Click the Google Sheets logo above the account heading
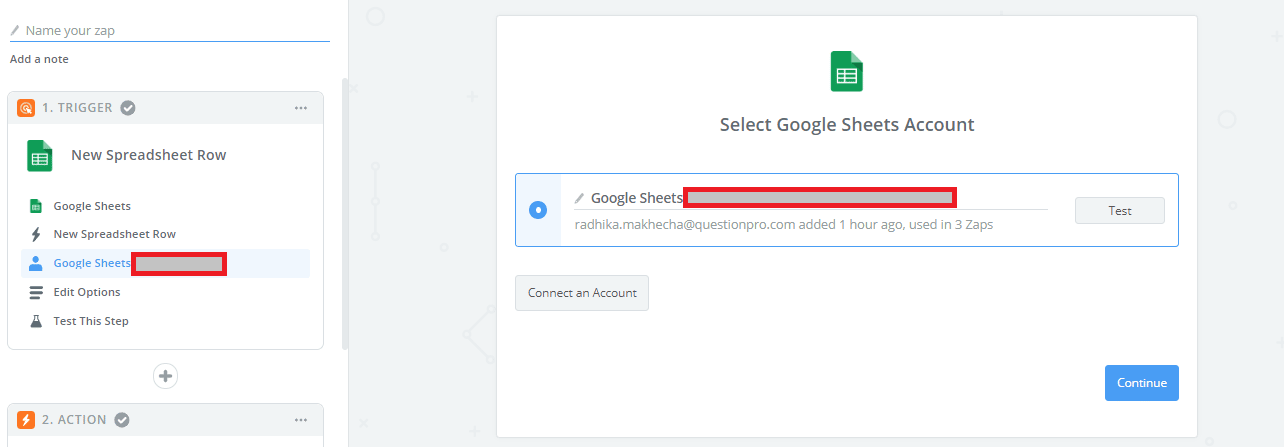 pyautogui.click(x=847, y=72)
